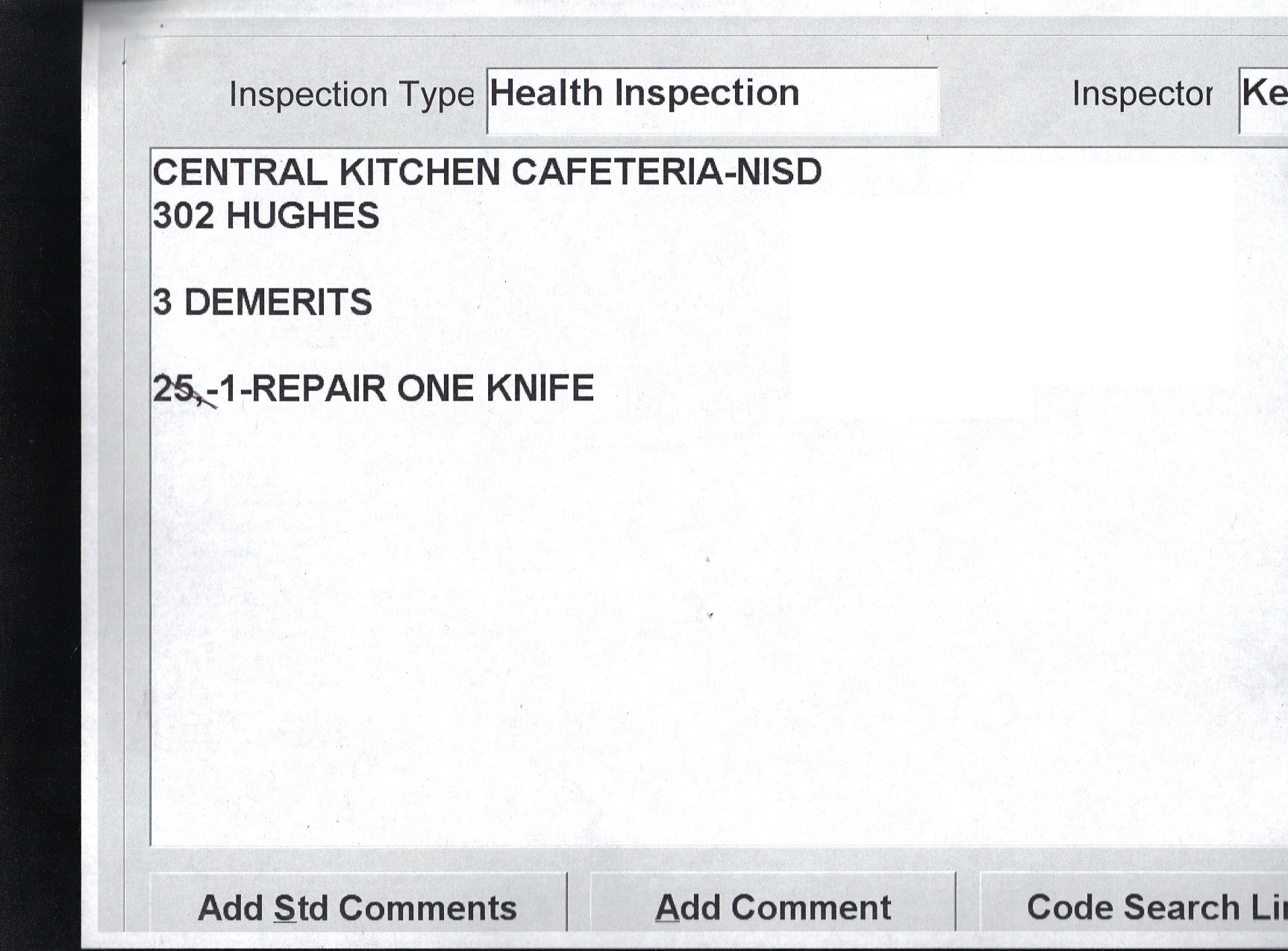Place cursor on the word "KNIFE"
Image resolution: width=1288 pixels, height=951 pixels.
tap(540, 389)
